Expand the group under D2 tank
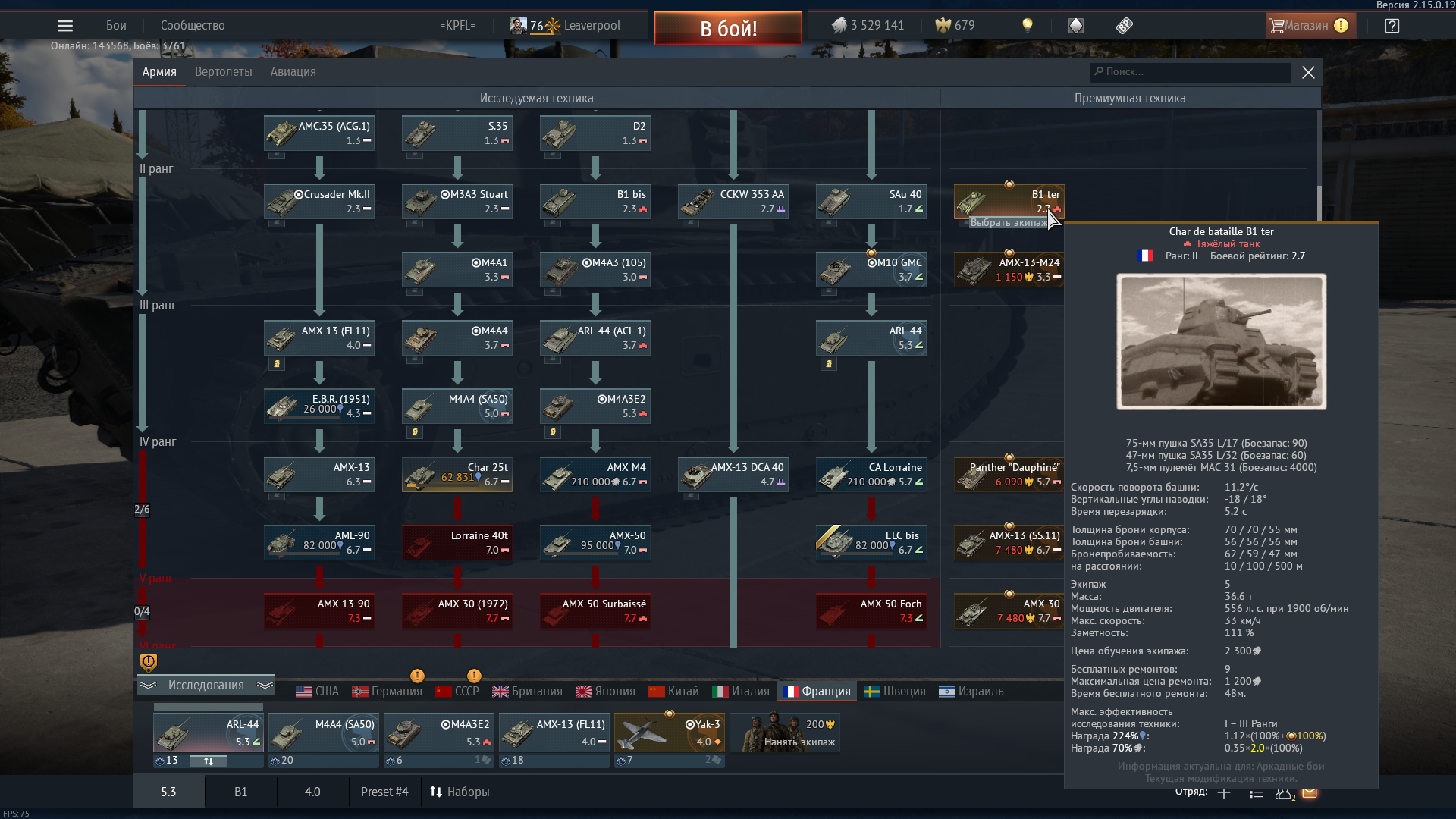Viewport: 1456px width, 819px height. click(552, 155)
